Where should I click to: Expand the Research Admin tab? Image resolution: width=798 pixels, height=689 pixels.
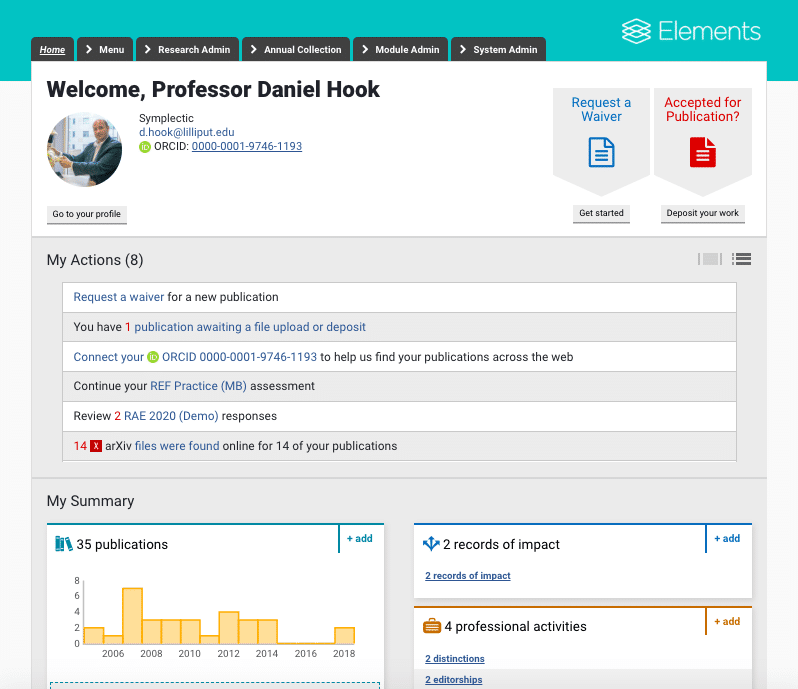click(186, 49)
